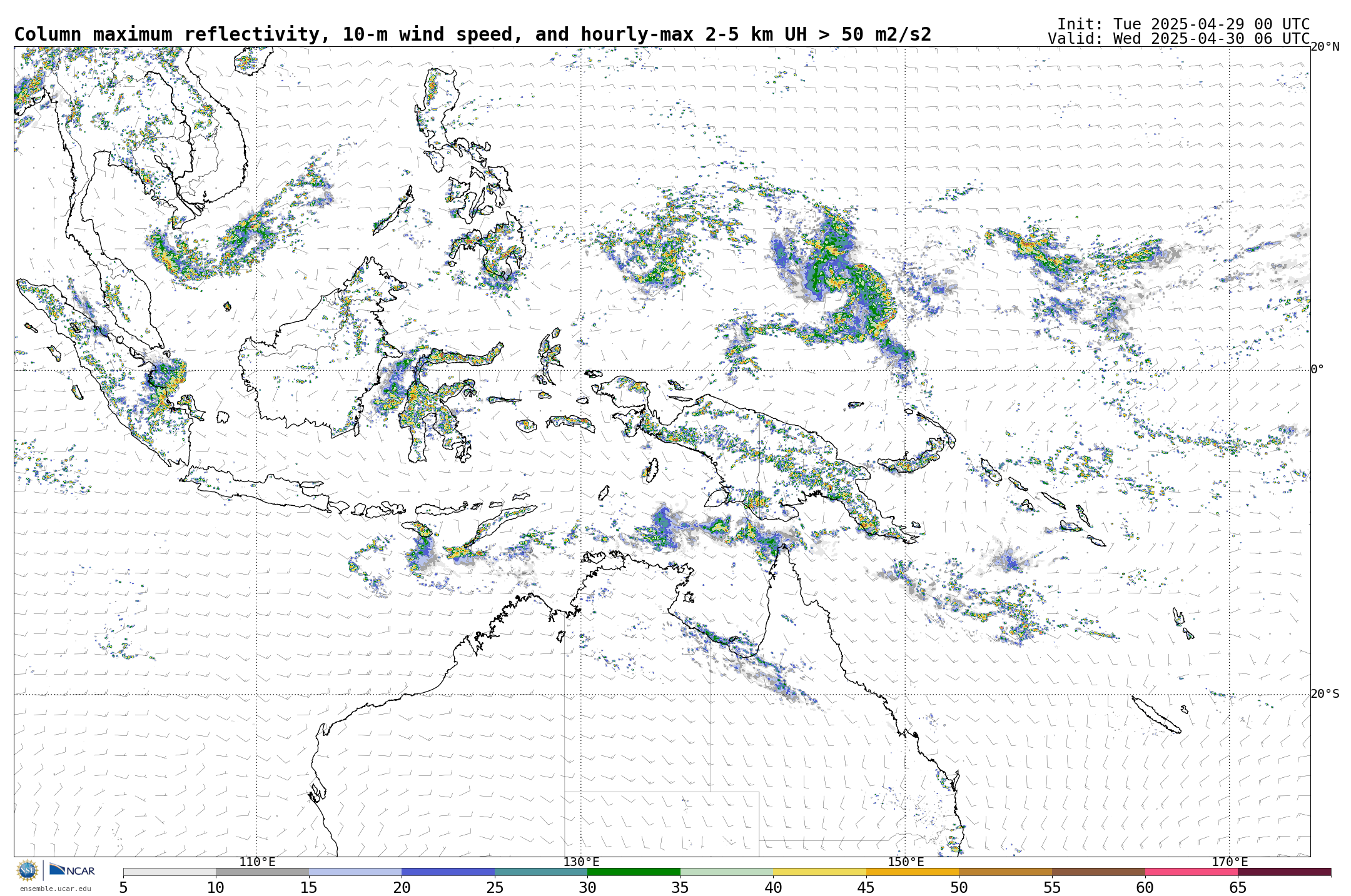
Task: Select the 60-65 dBZ pink swatch
Action: [x=1191, y=872]
